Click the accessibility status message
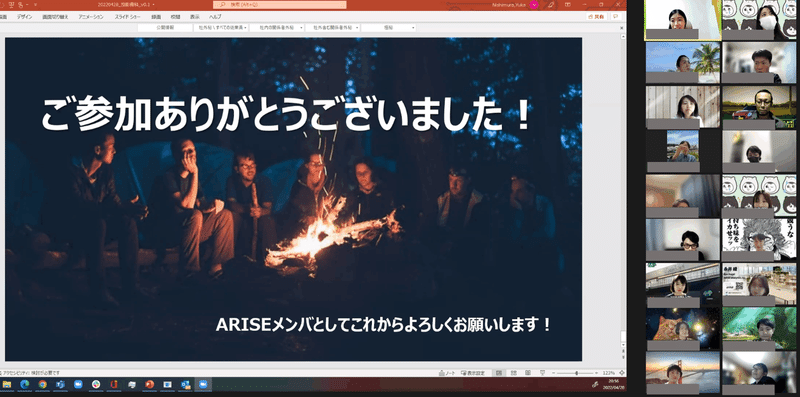This screenshot has height=397, width=800. tap(32, 373)
